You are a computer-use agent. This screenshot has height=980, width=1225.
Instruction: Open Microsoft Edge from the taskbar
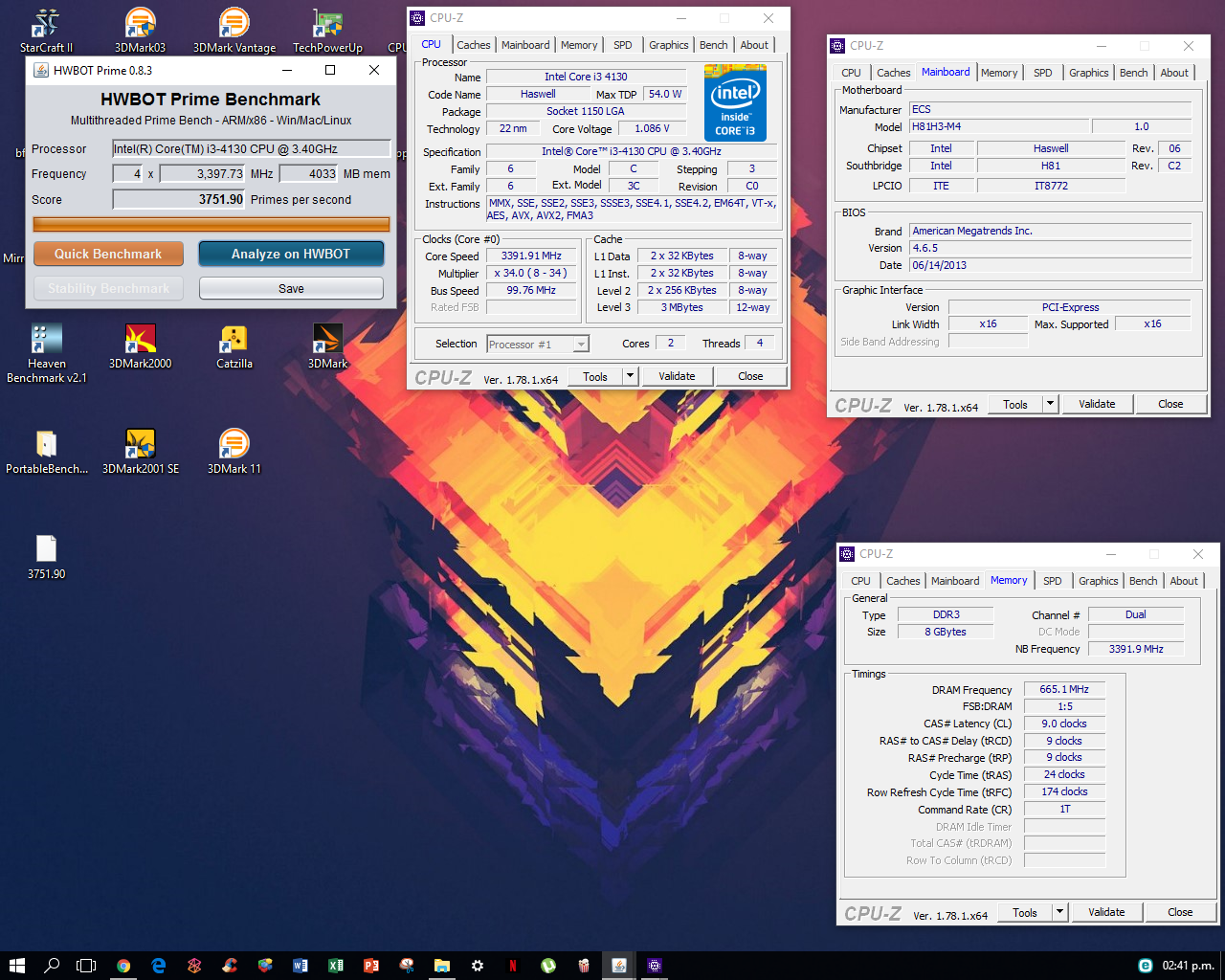click(159, 966)
